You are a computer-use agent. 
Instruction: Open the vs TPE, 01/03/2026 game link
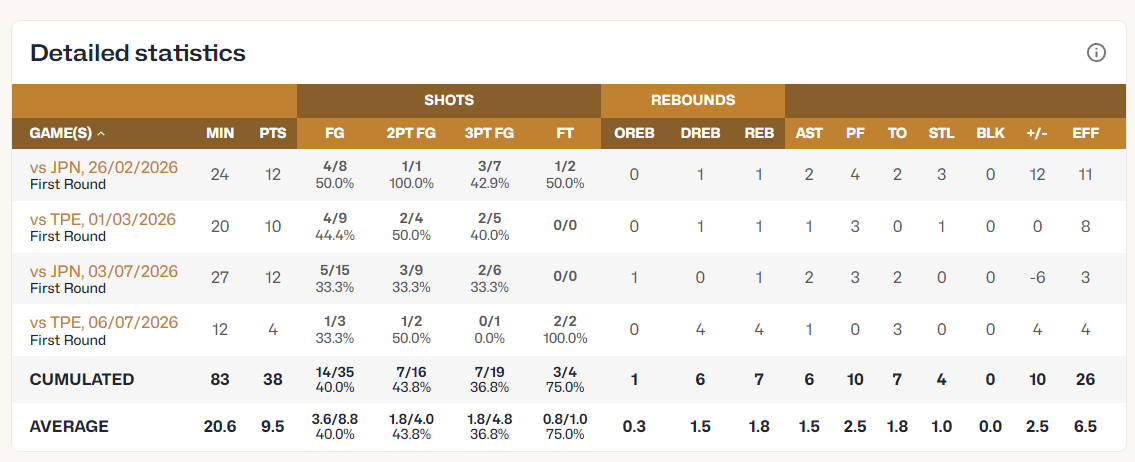(x=103, y=219)
